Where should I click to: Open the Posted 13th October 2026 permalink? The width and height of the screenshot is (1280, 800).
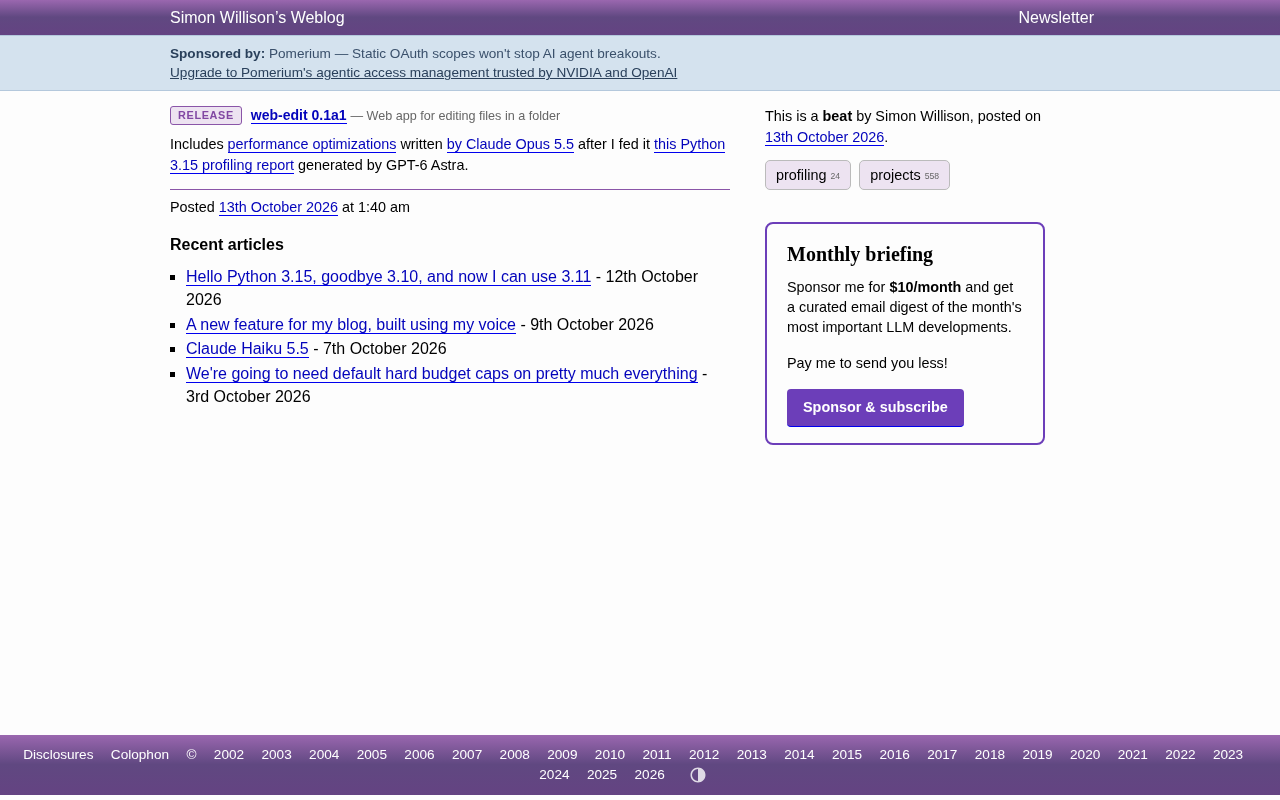click(278, 207)
